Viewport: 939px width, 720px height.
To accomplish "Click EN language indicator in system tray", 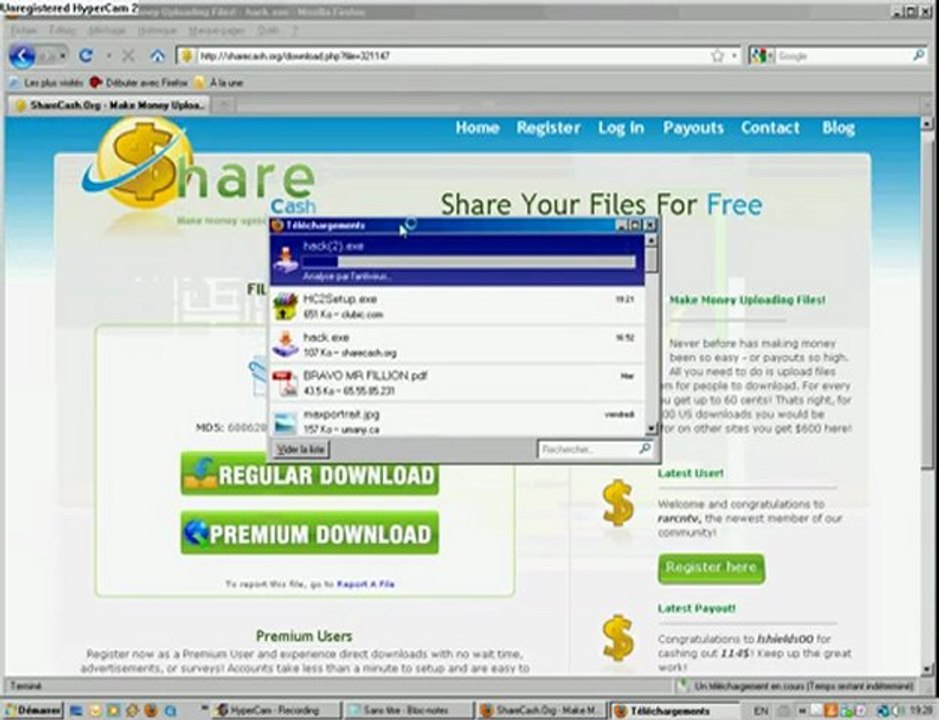I will coord(761,710).
